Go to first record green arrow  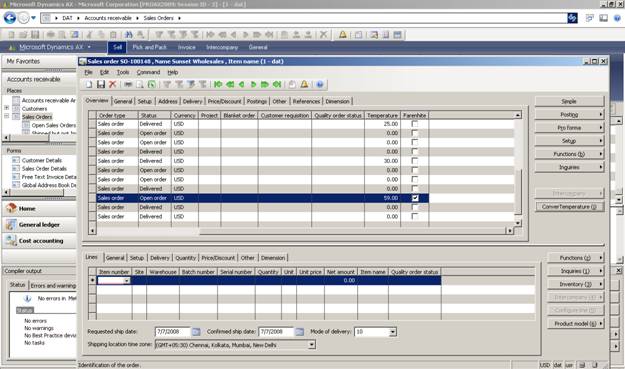(218, 84)
